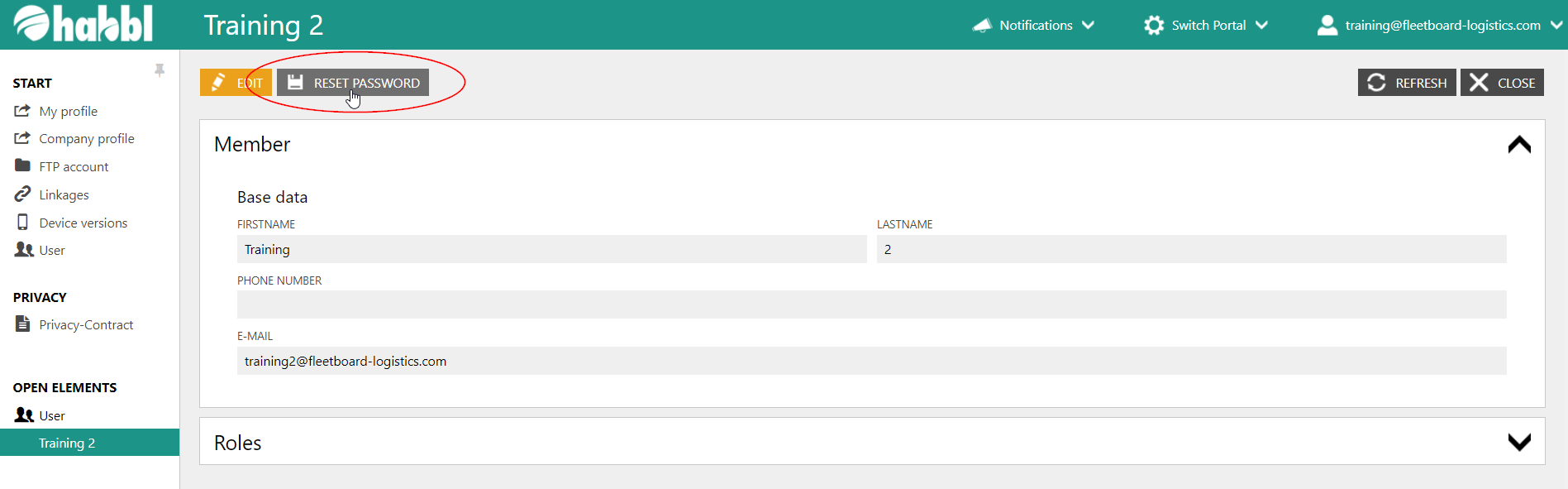Click the Refresh button
Viewport: 1568px width, 489px height.
point(1407,83)
